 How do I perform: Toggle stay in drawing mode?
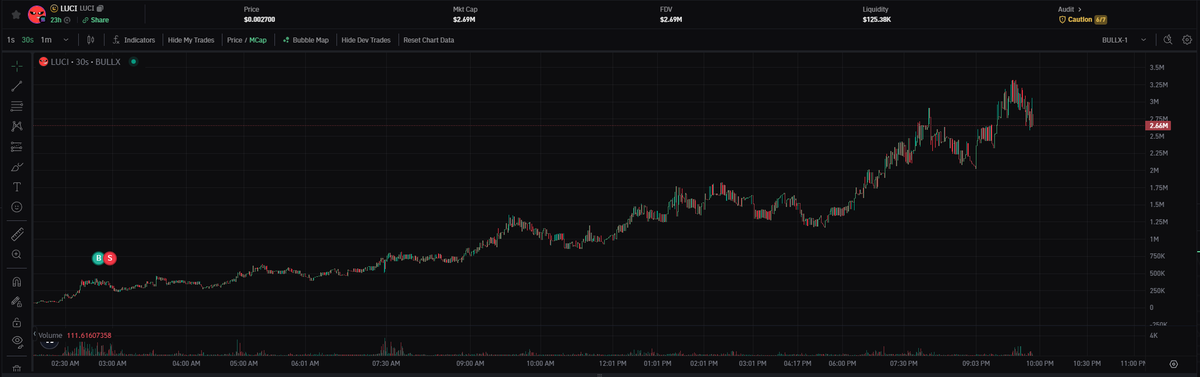[17, 302]
